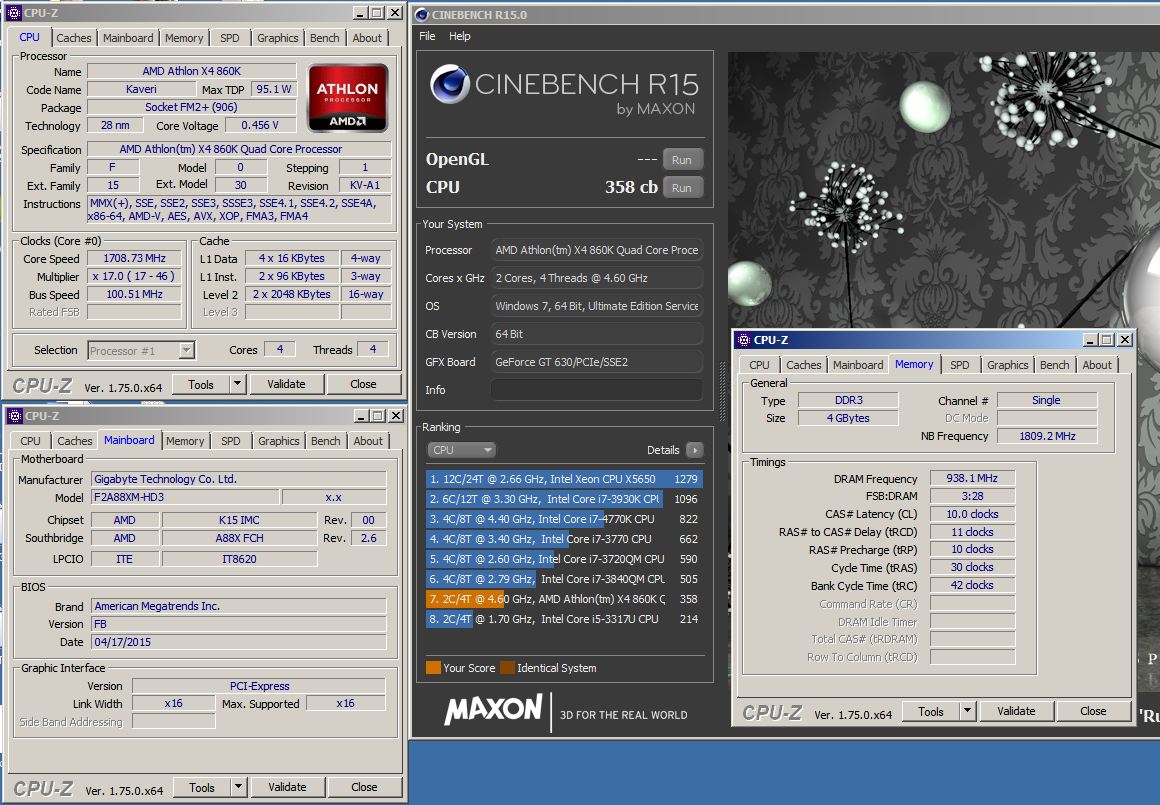Click Validate in the CPU-Z Memory window

(1016, 711)
